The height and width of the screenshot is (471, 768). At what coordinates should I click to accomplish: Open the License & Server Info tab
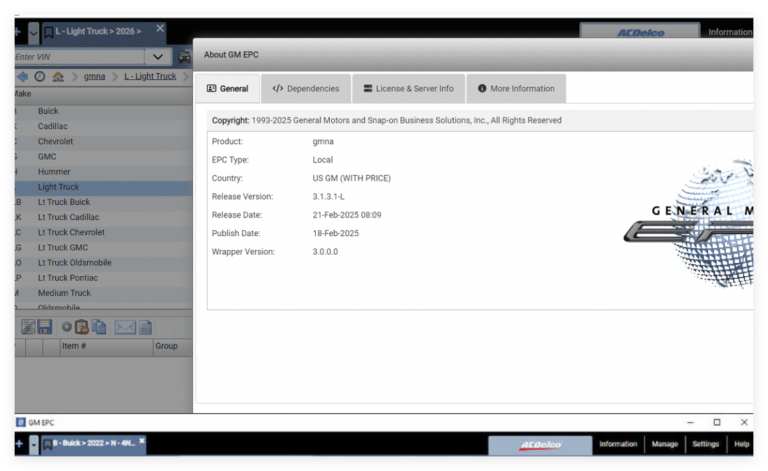(x=408, y=89)
